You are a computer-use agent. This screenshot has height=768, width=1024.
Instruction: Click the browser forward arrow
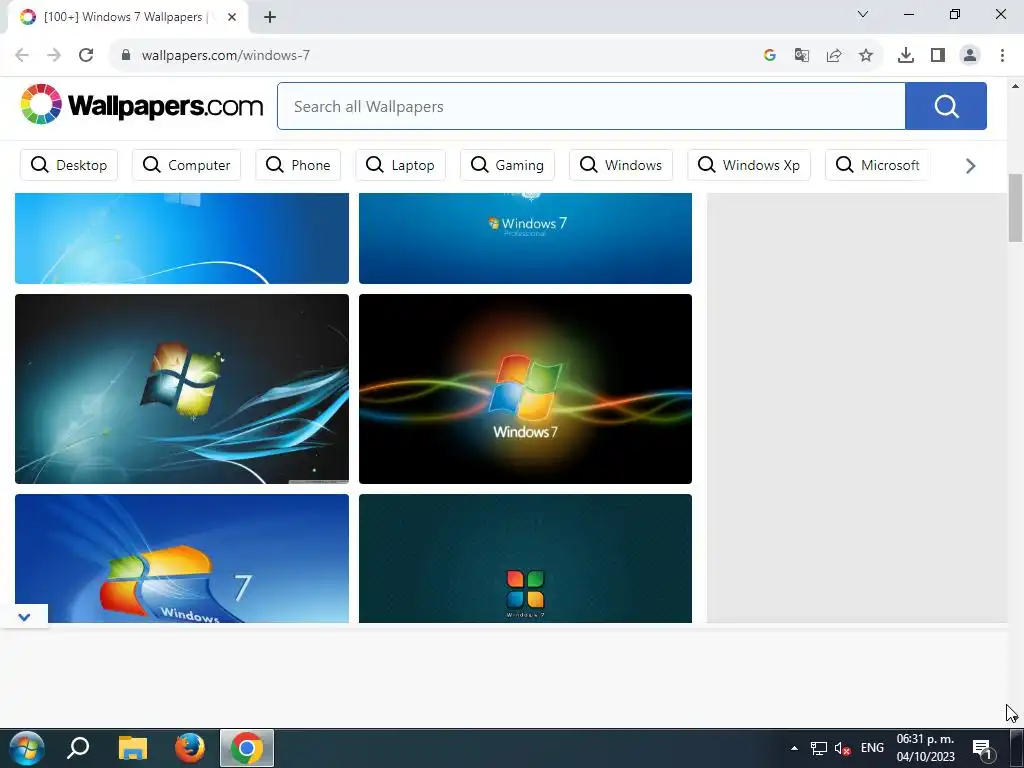click(54, 55)
